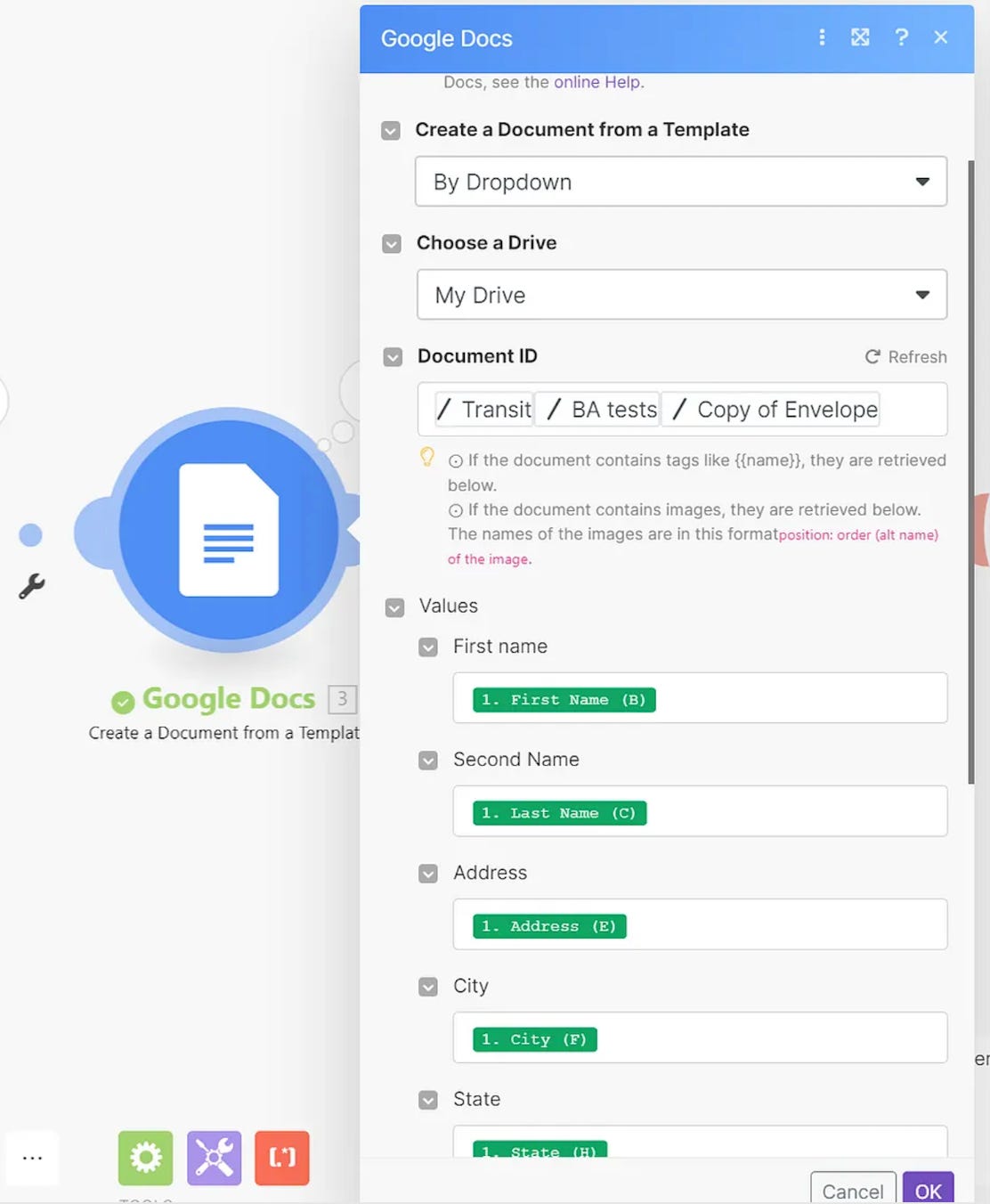The image size is (990, 1204).
Task: Confirm settings with the OK button
Action: point(929,1190)
